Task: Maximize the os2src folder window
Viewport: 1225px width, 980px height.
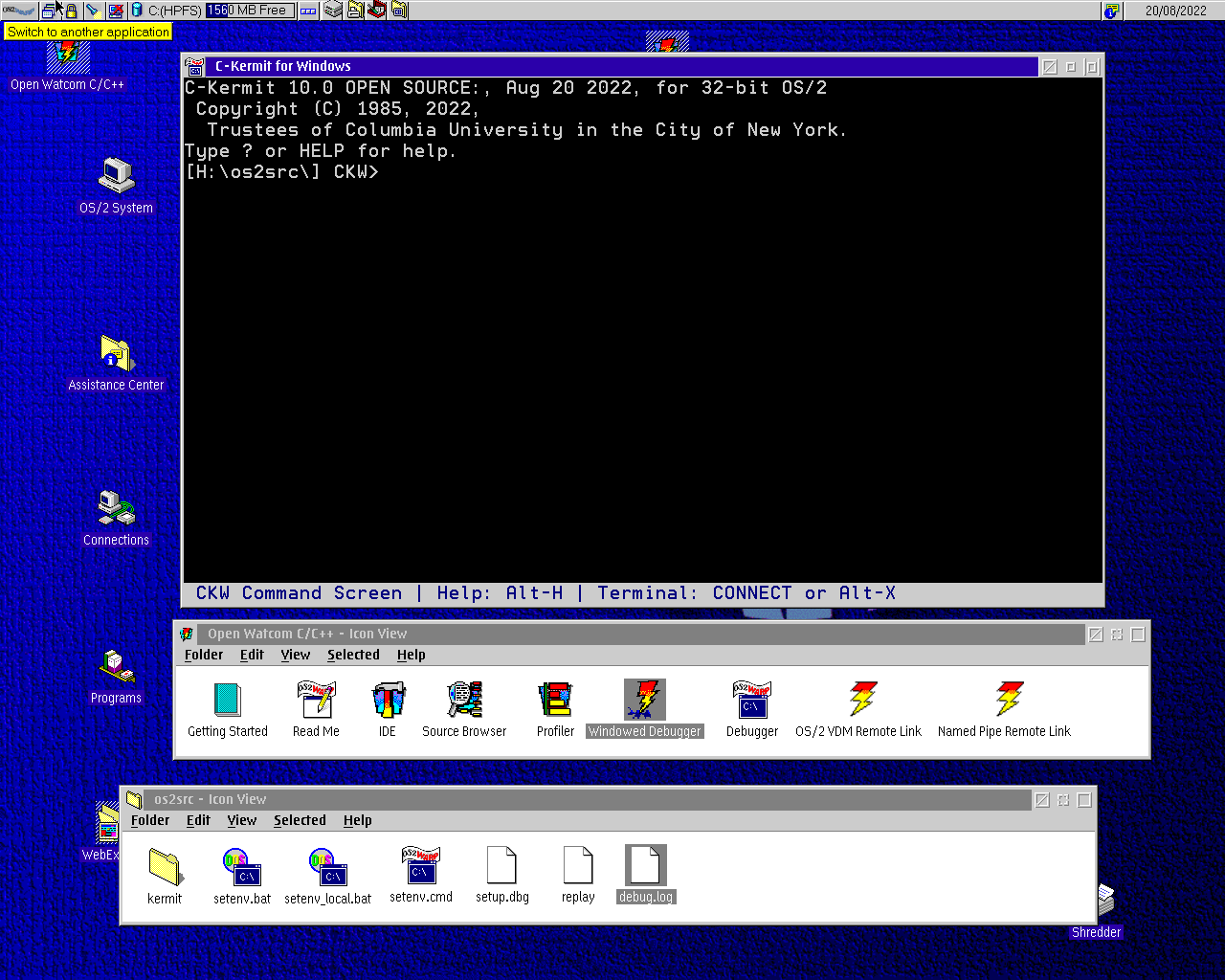Action: [1084, 799]
